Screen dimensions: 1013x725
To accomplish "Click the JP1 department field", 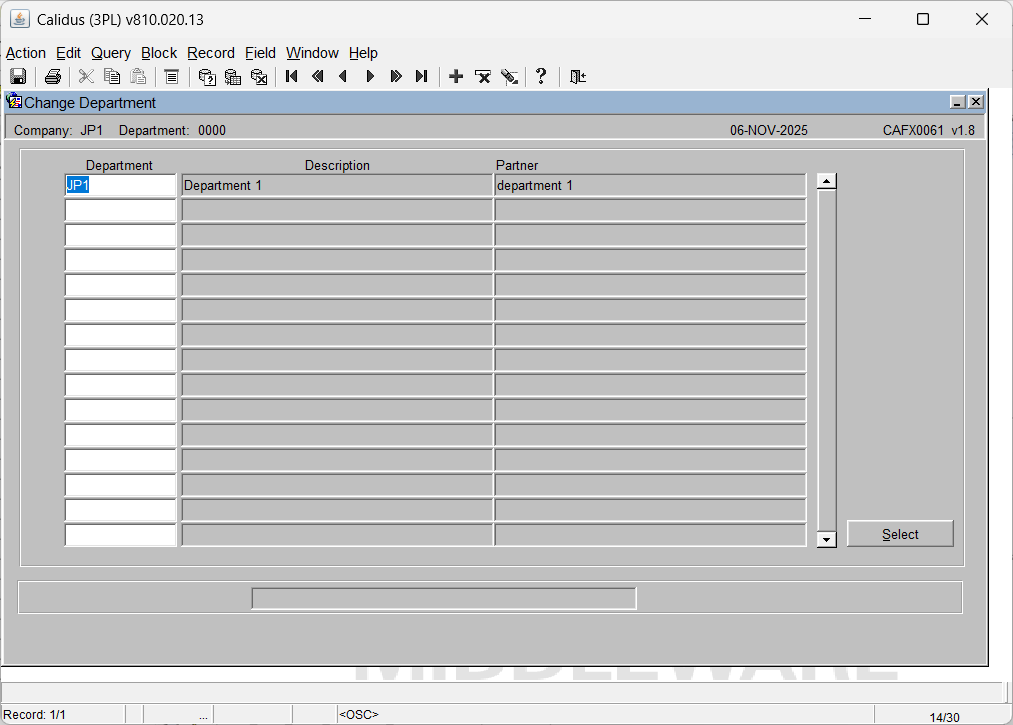I will tap(120, 186).
